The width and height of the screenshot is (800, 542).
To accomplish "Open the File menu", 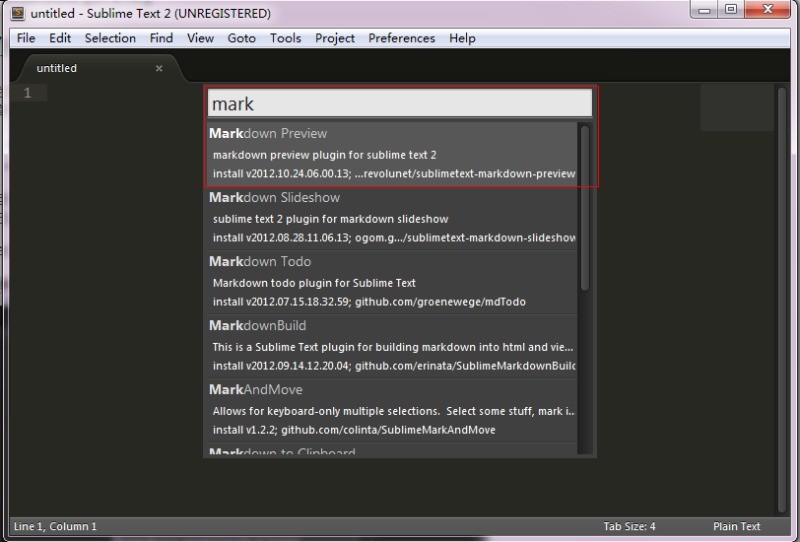I will click(x=26, y=38).
